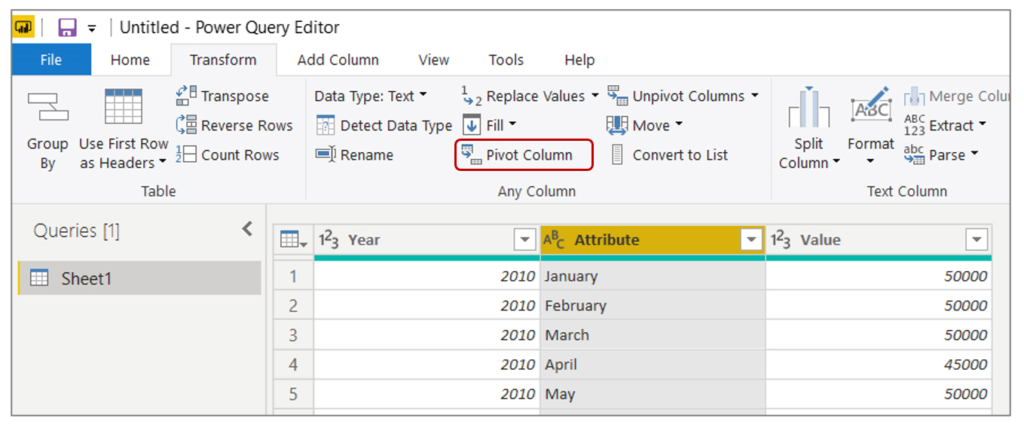1024x424 pixels.
Task: Select the cell containing February
Action: 650,305
